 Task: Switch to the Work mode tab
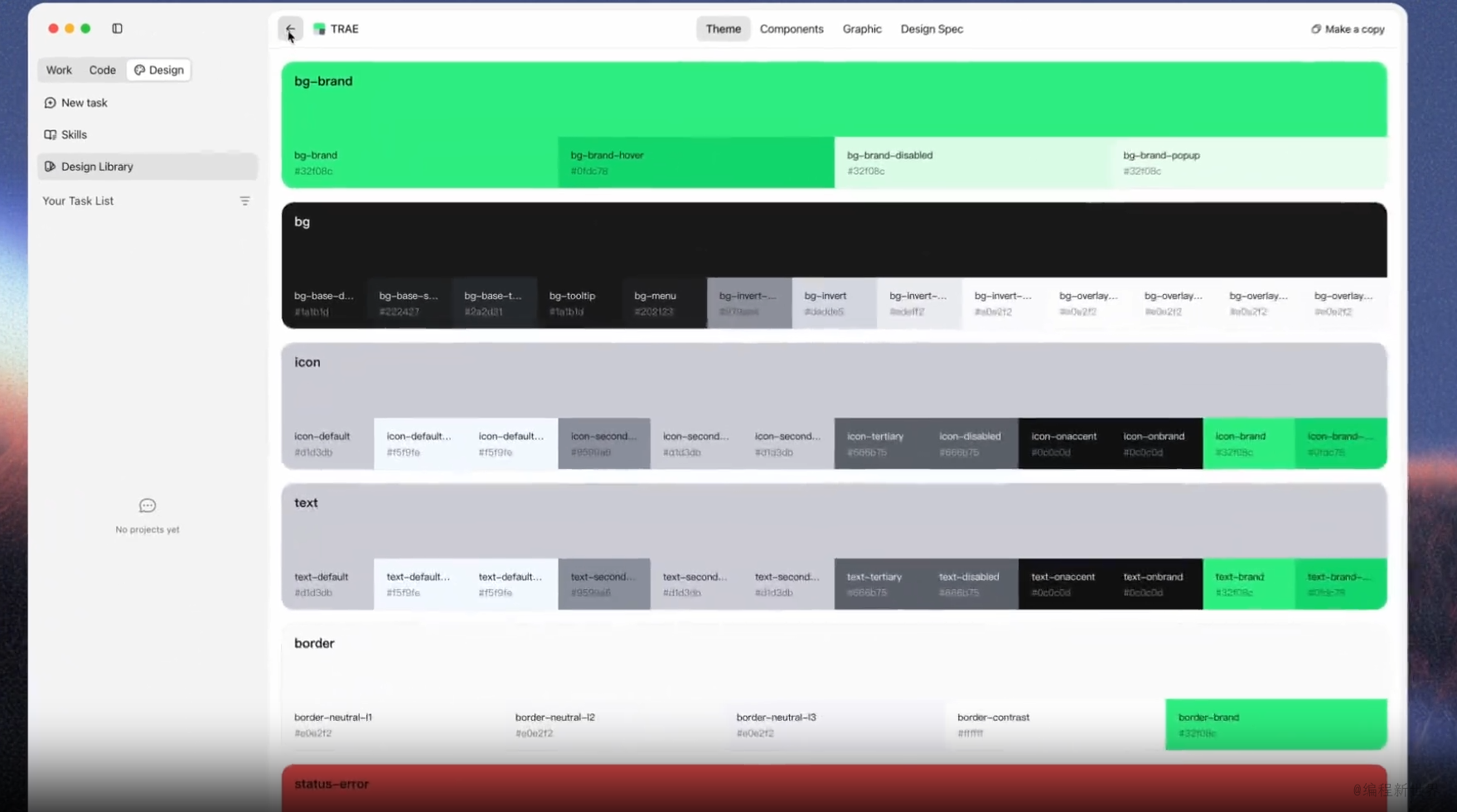[x=59, y=70]
